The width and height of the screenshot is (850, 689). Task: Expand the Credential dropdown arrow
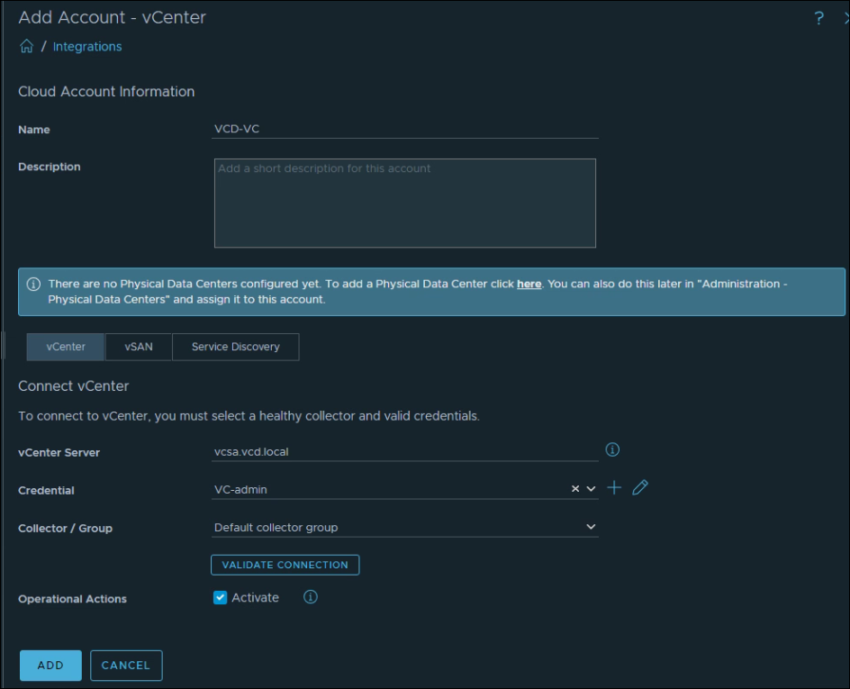(x=591, y=489)
